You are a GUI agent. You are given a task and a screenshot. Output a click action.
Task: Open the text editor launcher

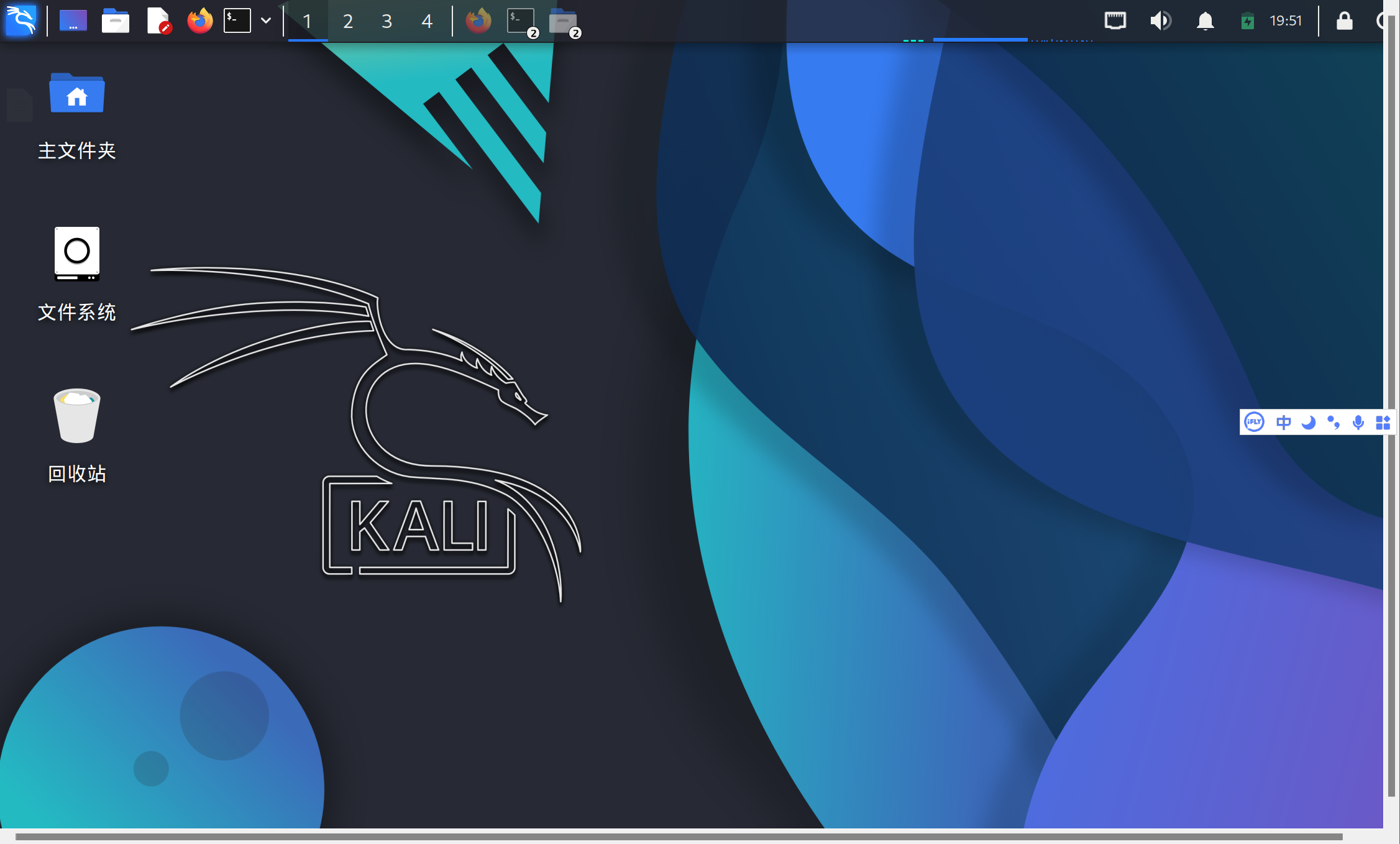pyautogui.click(x=158, y=21)
